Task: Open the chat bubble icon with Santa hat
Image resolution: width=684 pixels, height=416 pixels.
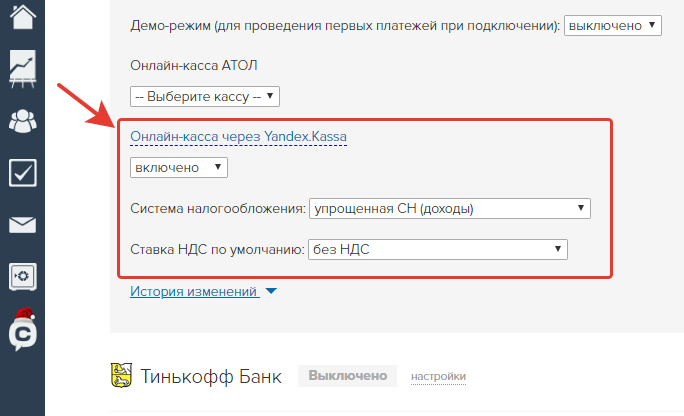Action: click(23, 329)
